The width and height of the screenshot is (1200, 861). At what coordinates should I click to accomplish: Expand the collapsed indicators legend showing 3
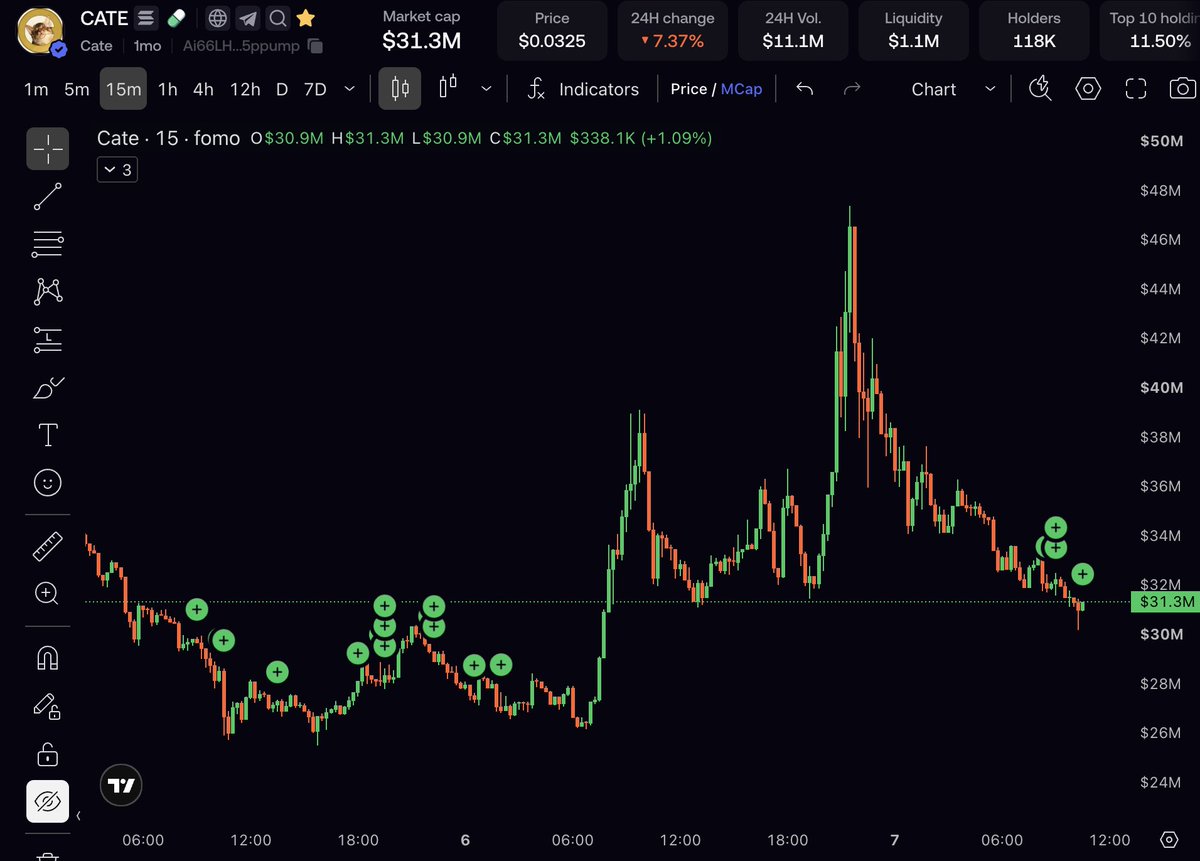117,170
